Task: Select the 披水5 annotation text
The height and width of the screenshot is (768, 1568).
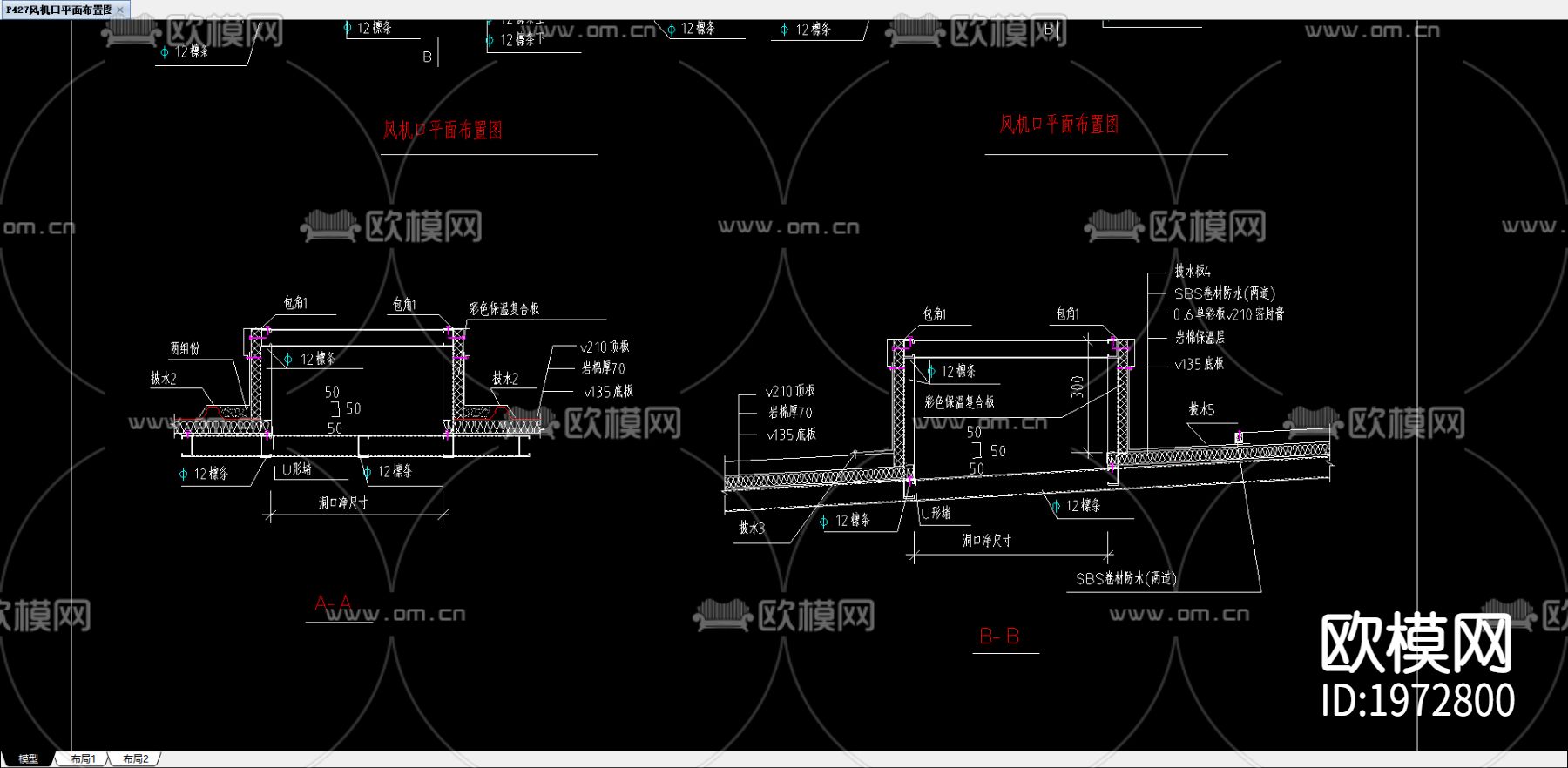Action: [1201, 409]
